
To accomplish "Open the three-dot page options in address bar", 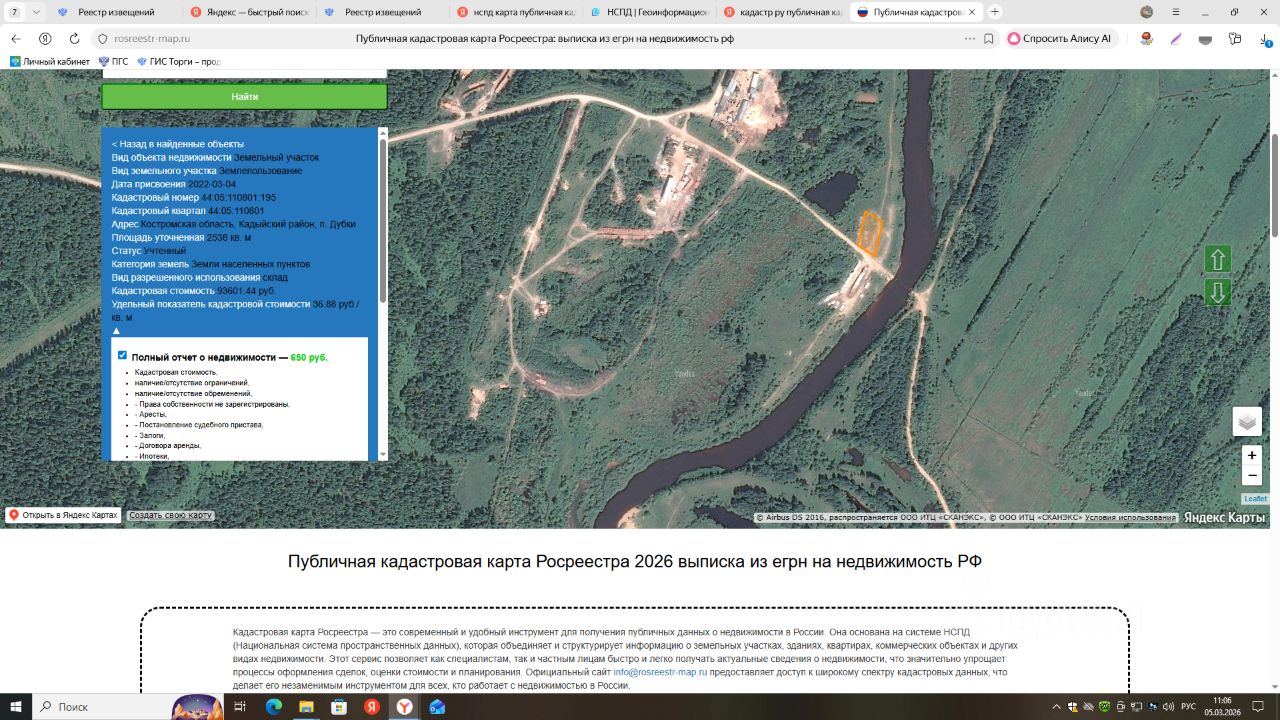I will click(969, 38).
